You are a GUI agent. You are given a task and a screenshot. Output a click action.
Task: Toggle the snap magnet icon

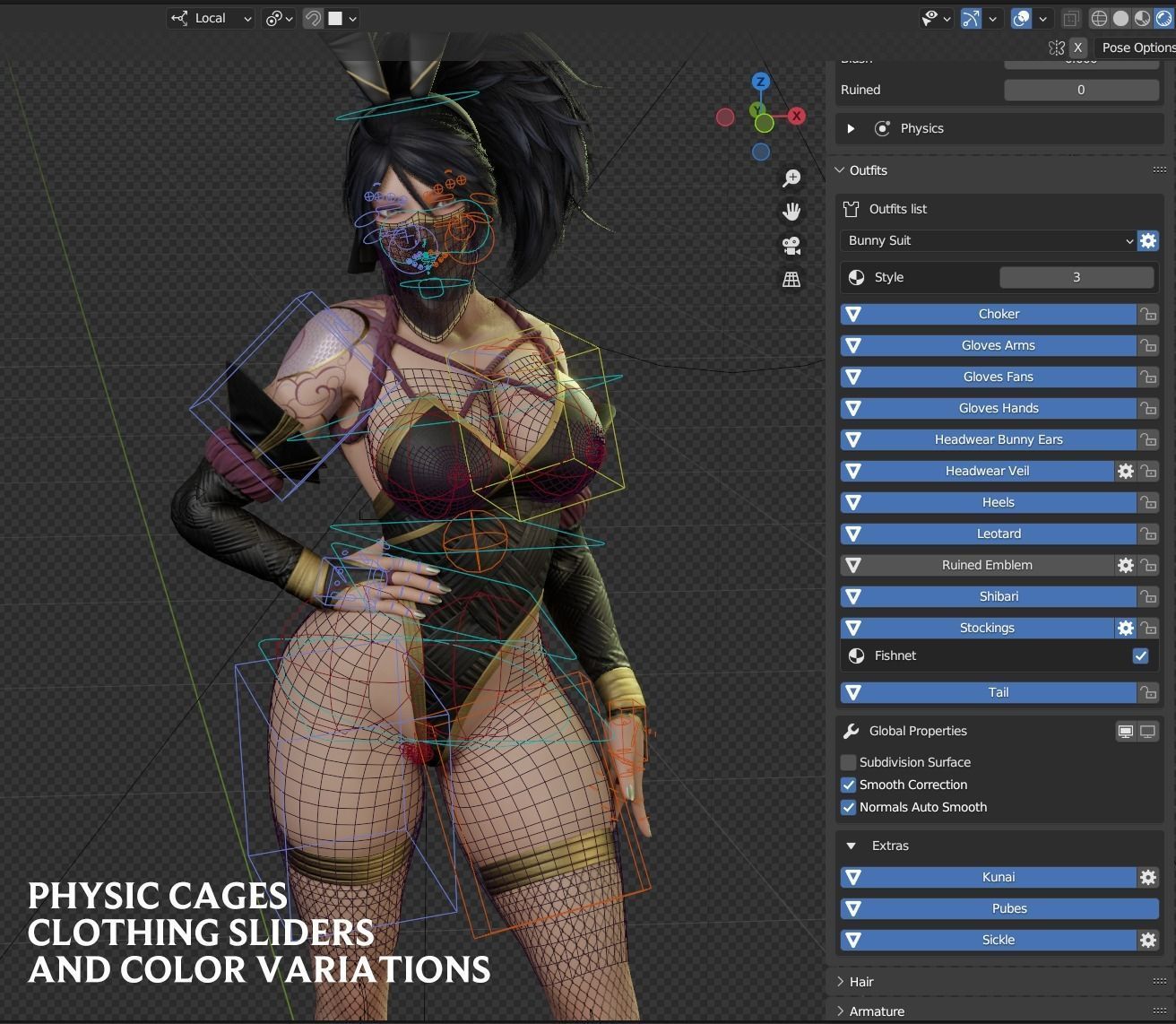(313, 18)
